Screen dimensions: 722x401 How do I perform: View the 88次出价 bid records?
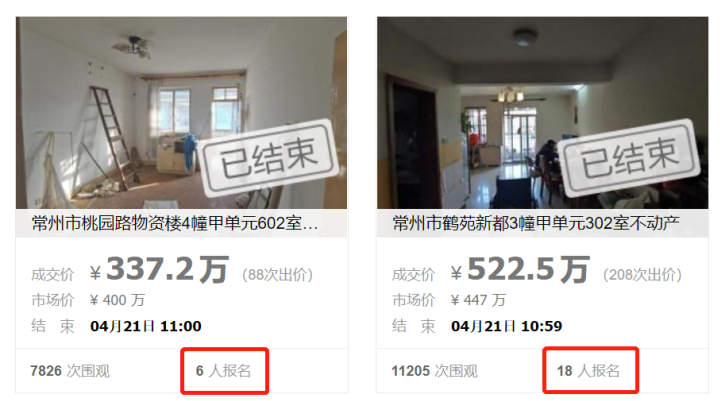tap(278, 275)
